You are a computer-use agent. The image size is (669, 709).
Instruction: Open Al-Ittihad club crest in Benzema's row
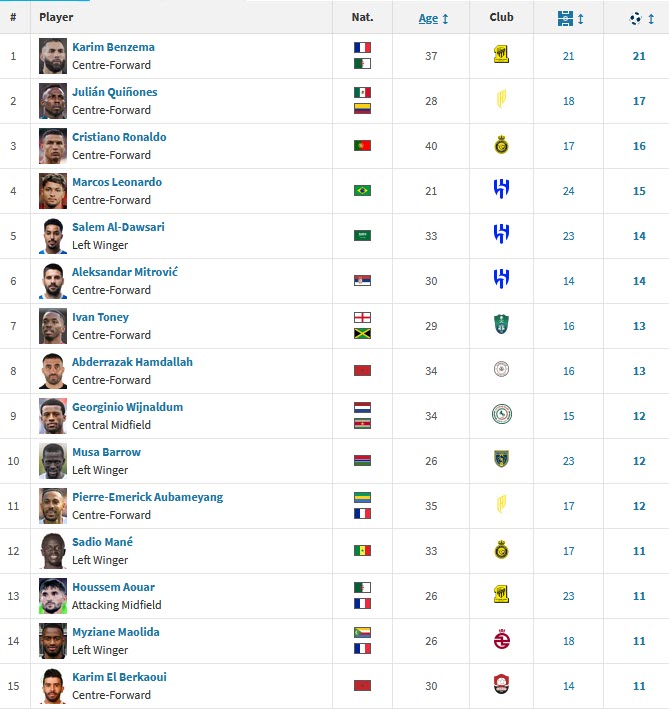pos(501,55)
